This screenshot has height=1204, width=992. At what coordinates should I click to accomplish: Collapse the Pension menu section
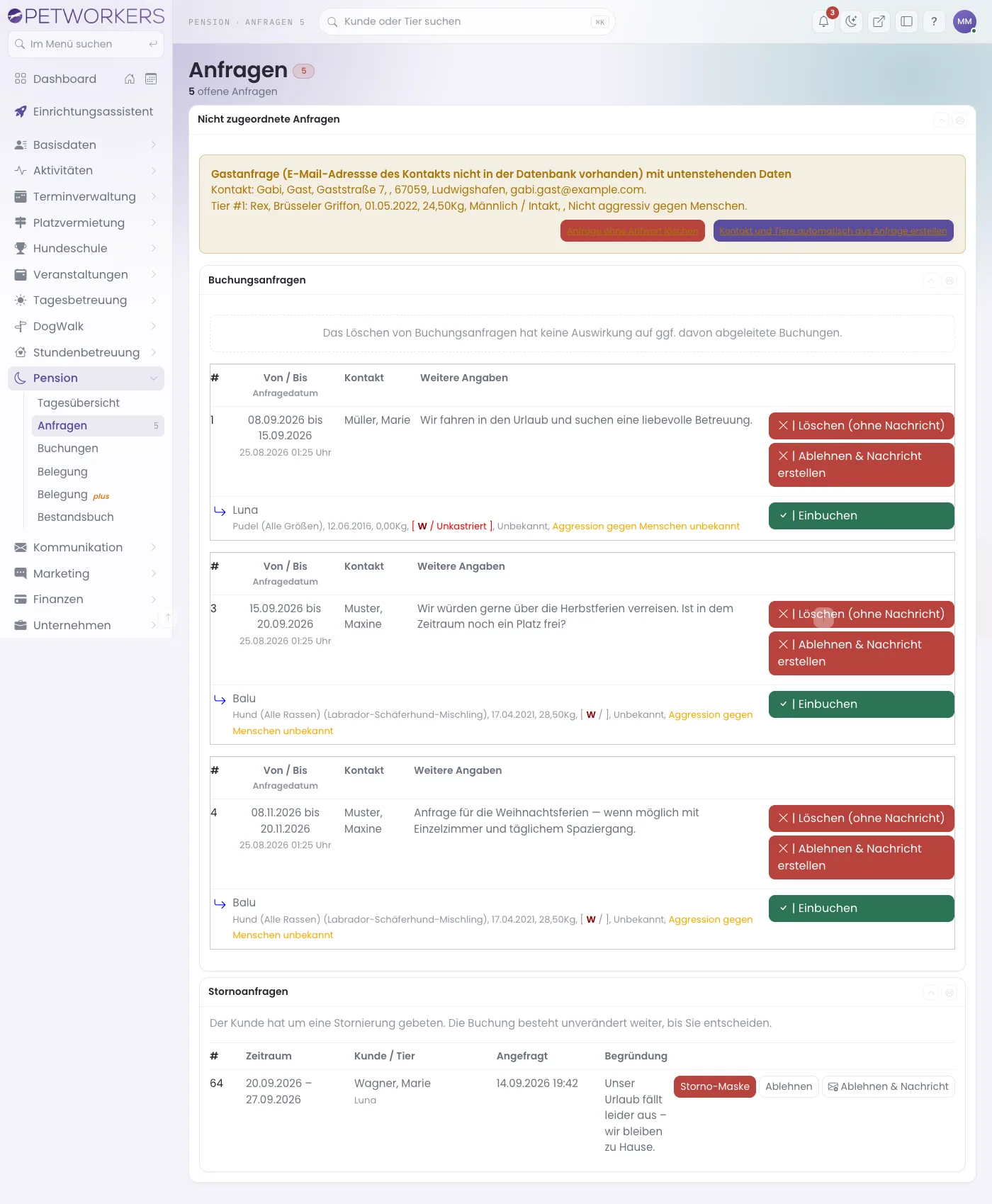pos(86,378)
